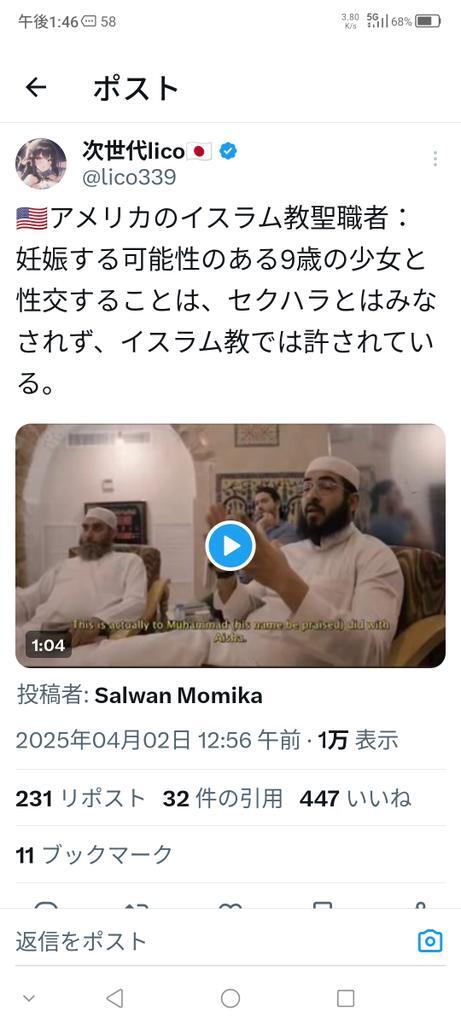Tap the 1万 表示 view count
The image size is (461, 1024).
coord(358,741)
